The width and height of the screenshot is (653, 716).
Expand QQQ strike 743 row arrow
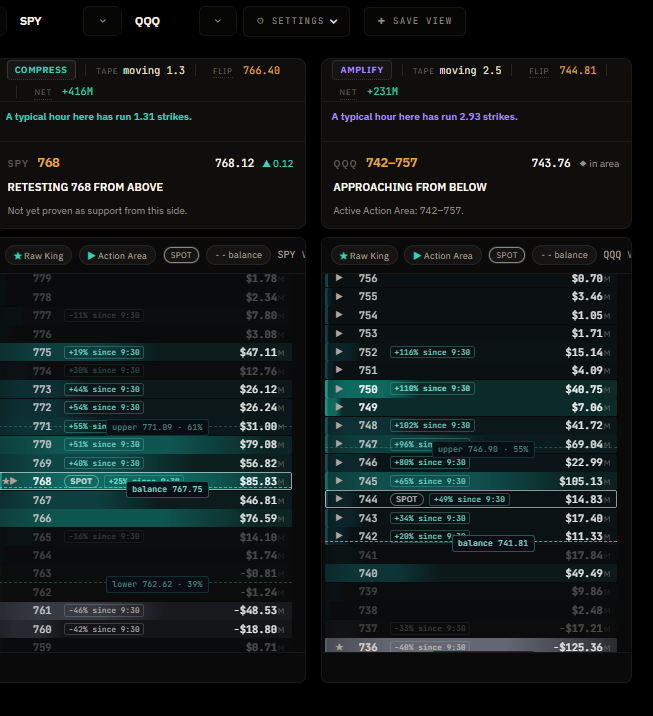(x=339, y=517)
